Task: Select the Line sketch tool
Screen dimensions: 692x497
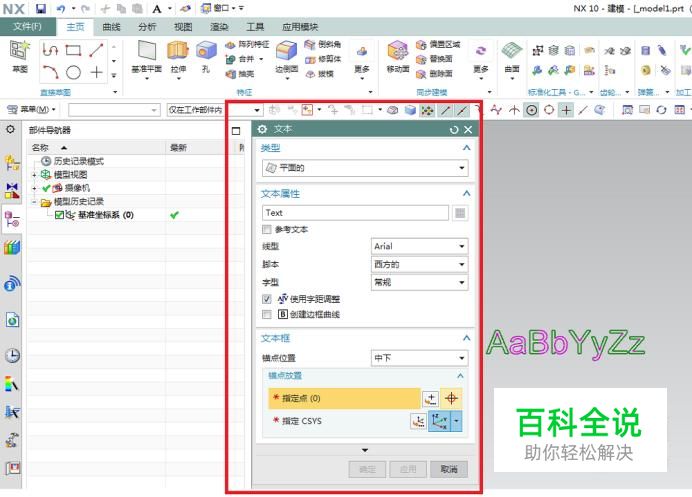Action: (96, 50)
